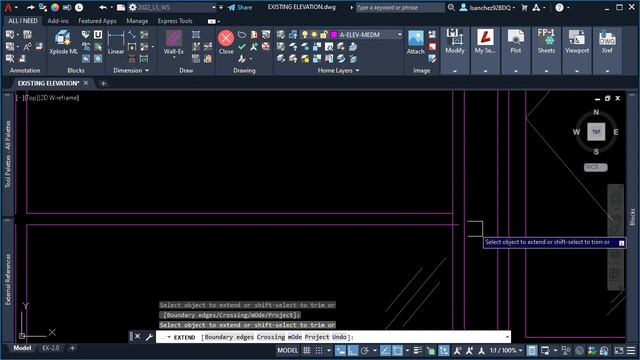Image resolution: width=640 pixels, height=360 pixels.
Task: Open the FP-1 Sheets panel
Action: (x=546, y=42)
